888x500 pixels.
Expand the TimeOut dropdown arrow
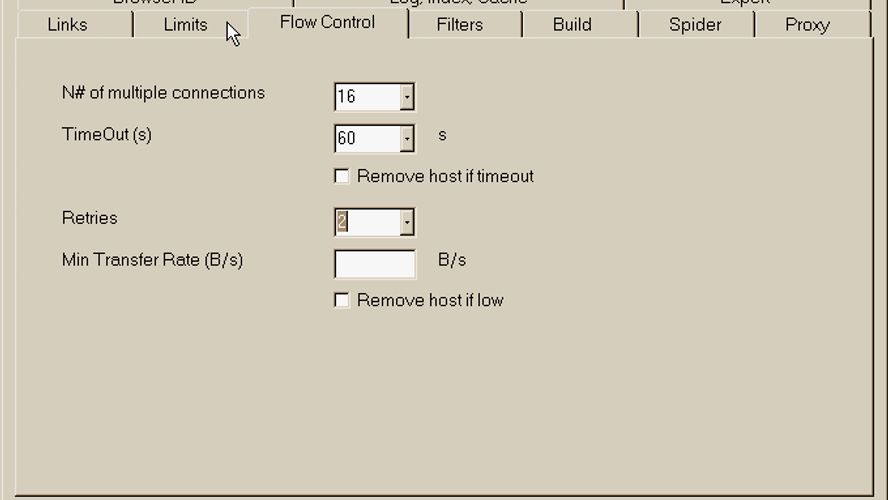[x=407, y=139]
